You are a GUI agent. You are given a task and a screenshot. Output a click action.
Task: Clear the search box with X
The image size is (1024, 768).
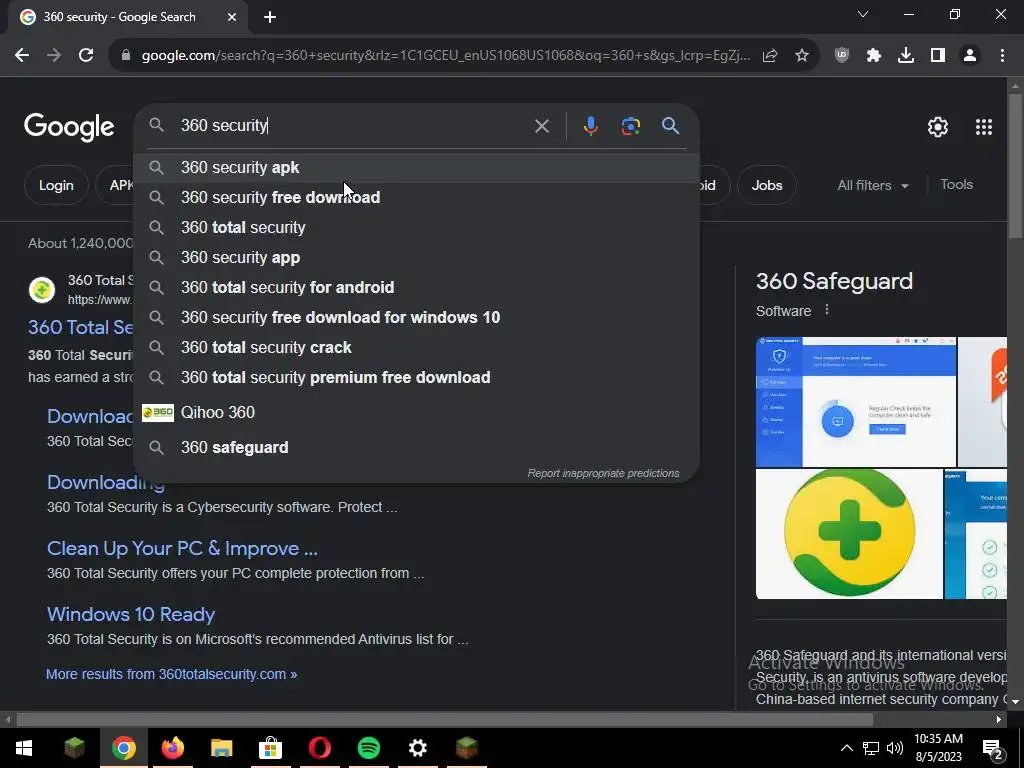541,126
